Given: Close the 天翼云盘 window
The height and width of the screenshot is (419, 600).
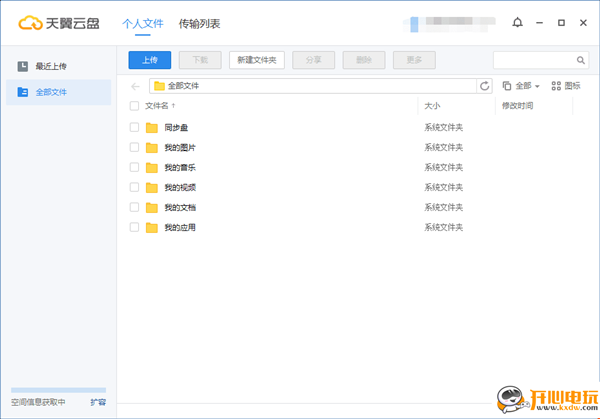Looking at the screenshot, I should [583, 23].
